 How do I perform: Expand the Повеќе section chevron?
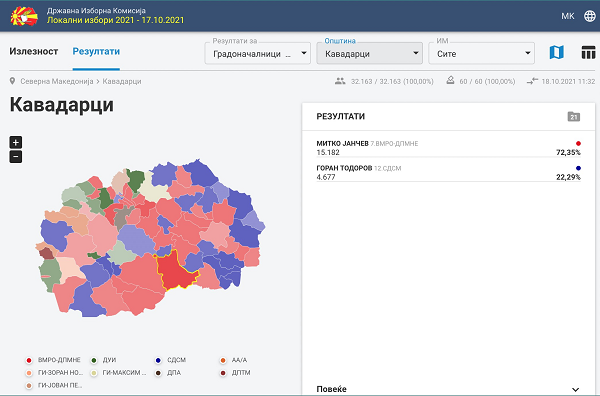click(x=575, y=389)
